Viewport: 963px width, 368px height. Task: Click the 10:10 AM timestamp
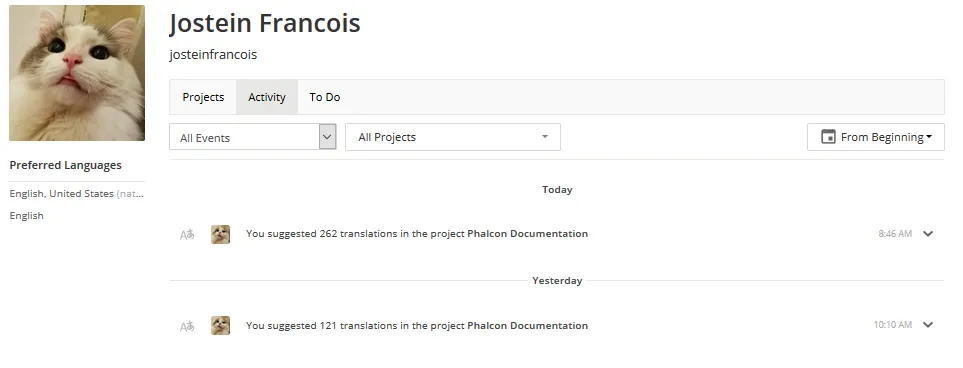(892, 324)
